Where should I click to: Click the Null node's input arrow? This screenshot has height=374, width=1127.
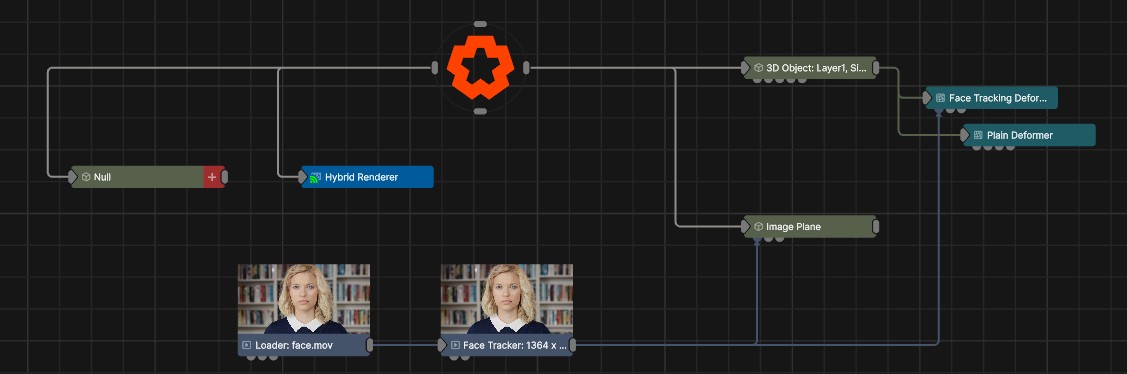[73, 177]
